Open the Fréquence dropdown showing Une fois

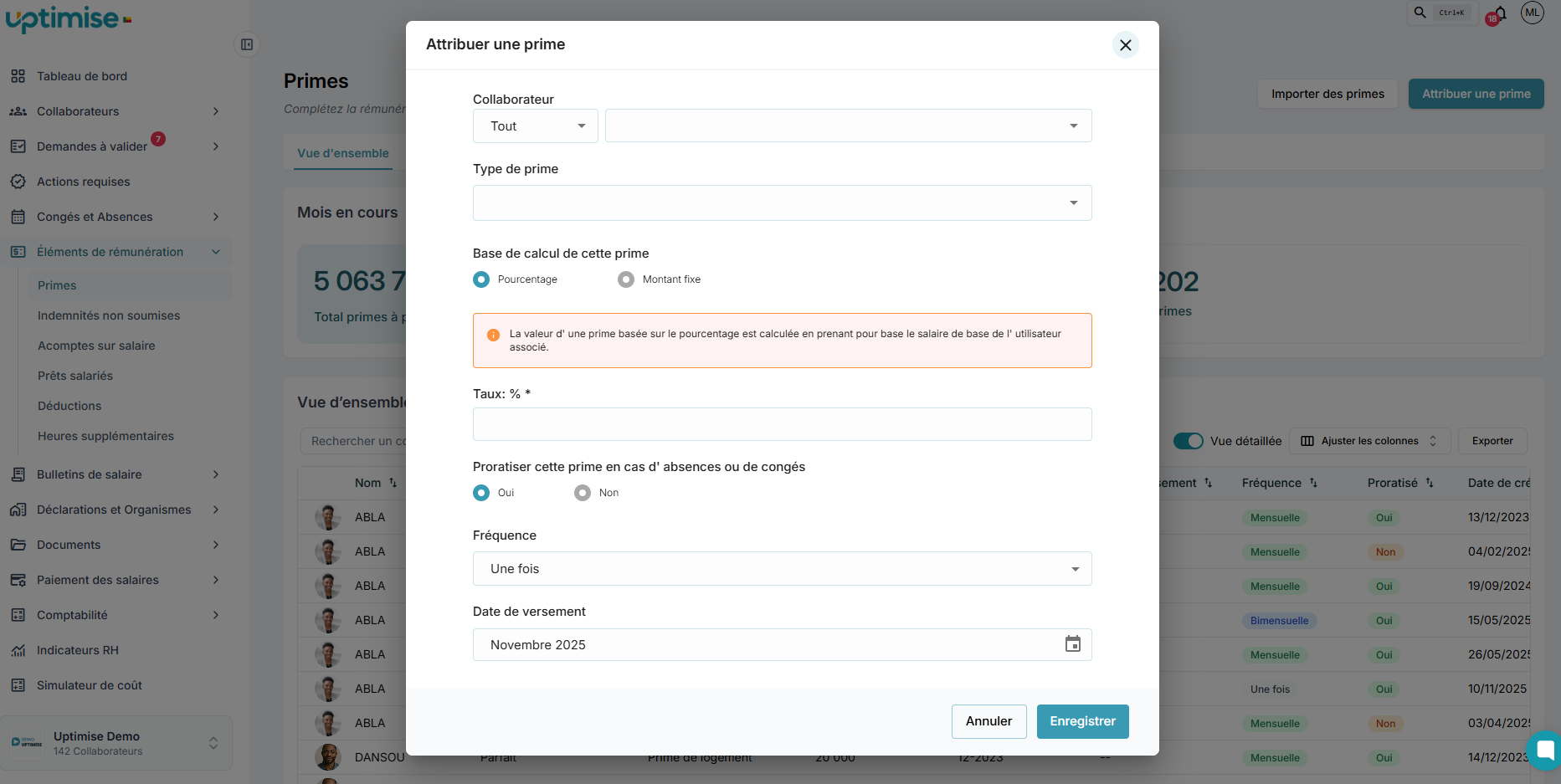pyautogui.click(x=782, y=569)
